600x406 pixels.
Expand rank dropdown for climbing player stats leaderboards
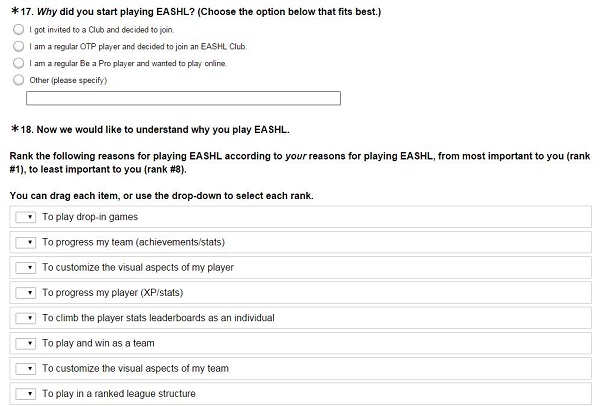[x=26, y=318]
